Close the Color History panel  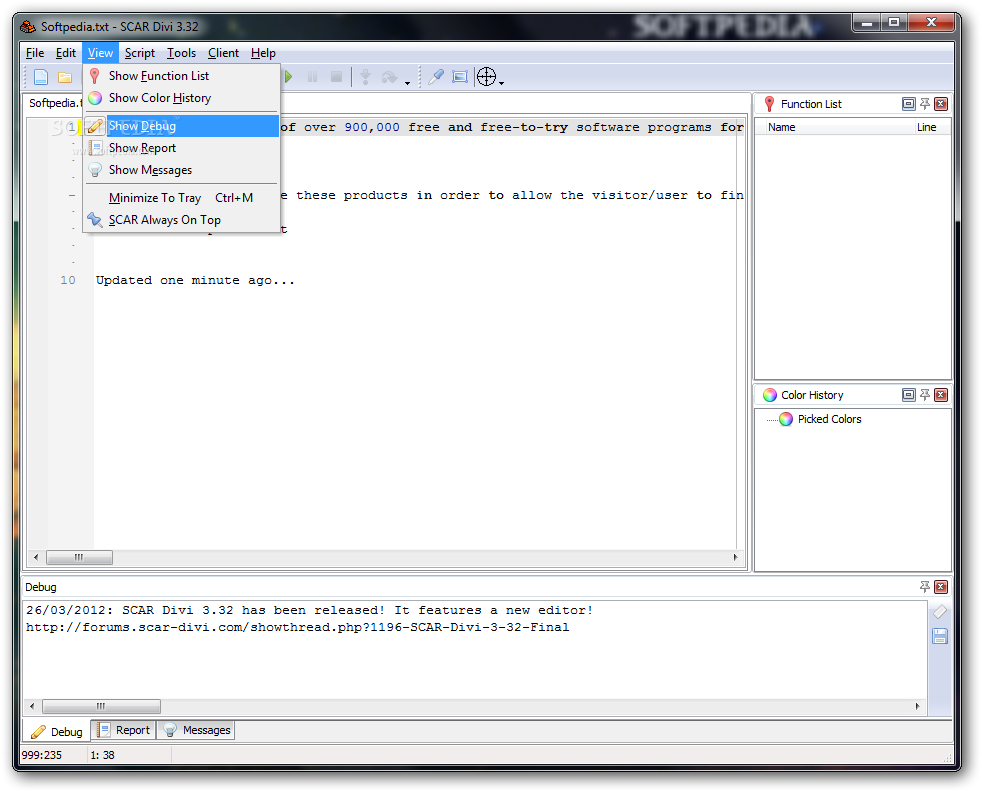[x=941, y=394]
